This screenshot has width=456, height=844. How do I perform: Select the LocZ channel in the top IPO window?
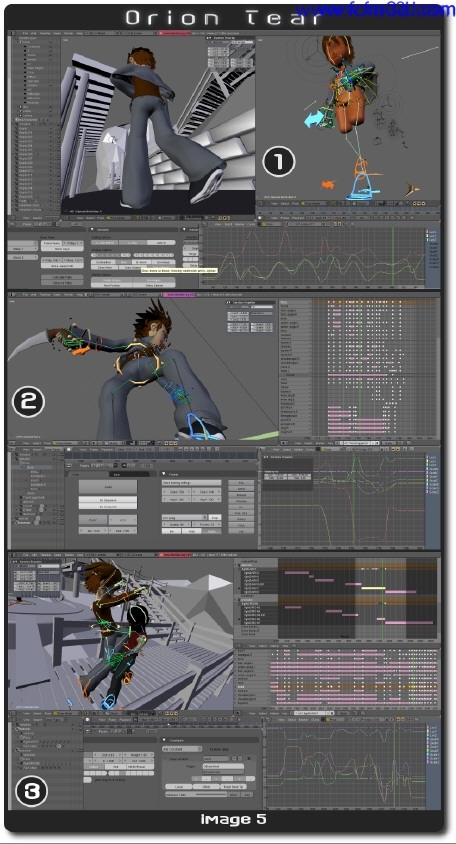432,240
